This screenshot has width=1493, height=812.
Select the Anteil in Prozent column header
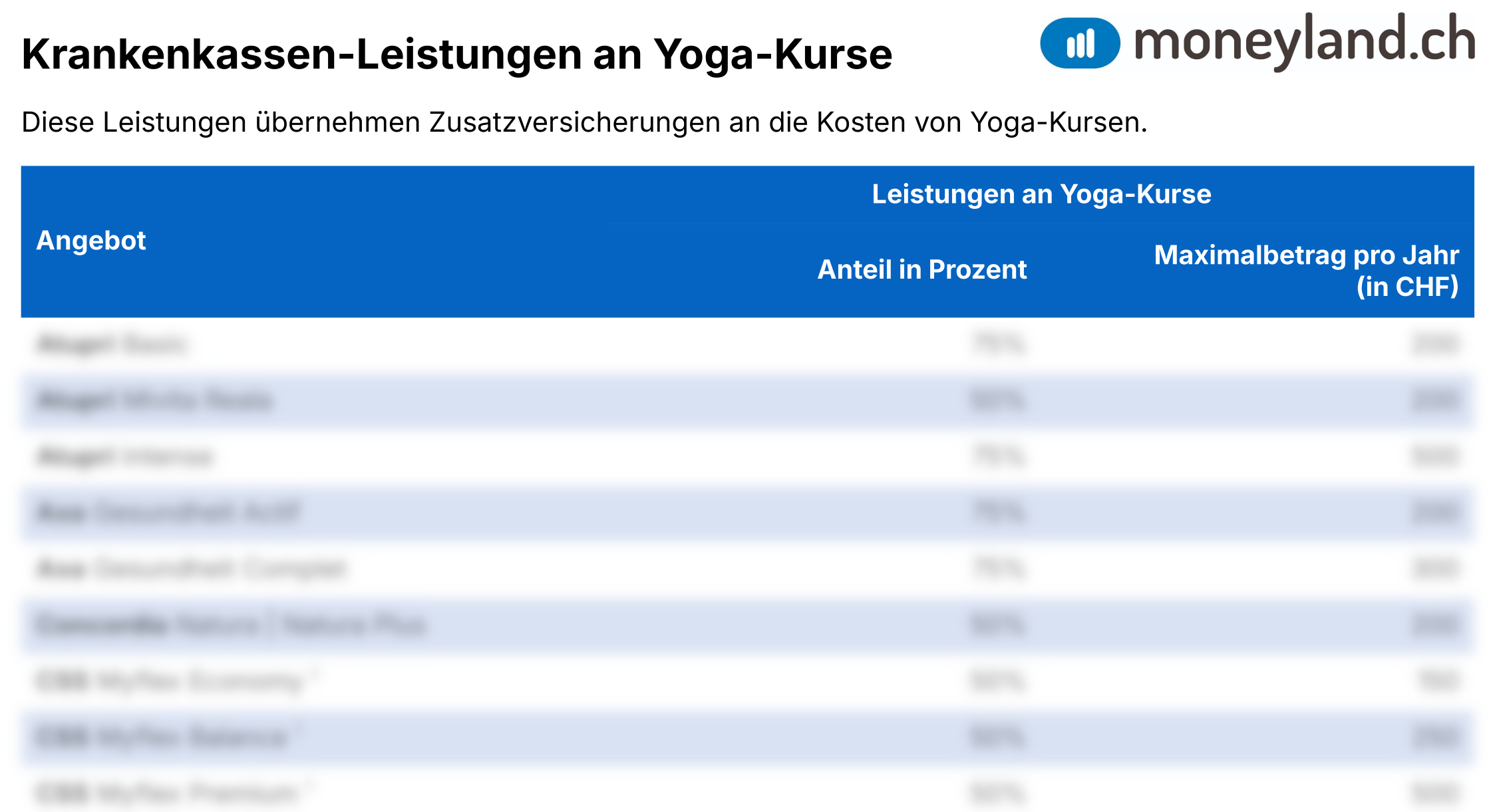[x=921, y=270]
